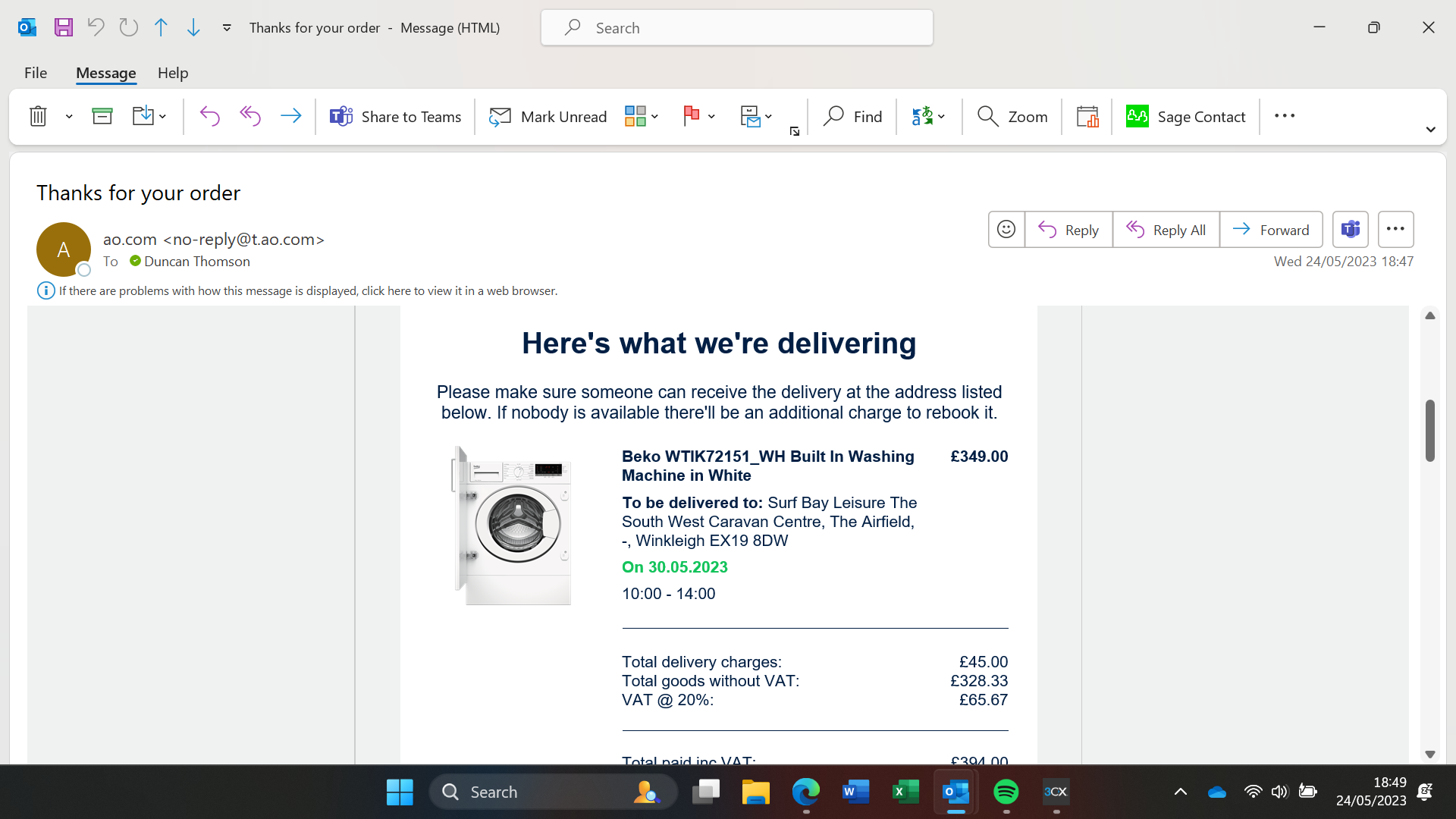1456x819 pixels.
Task: Click the message vertical scrollbar thumb
Action: pos(1430,430)
